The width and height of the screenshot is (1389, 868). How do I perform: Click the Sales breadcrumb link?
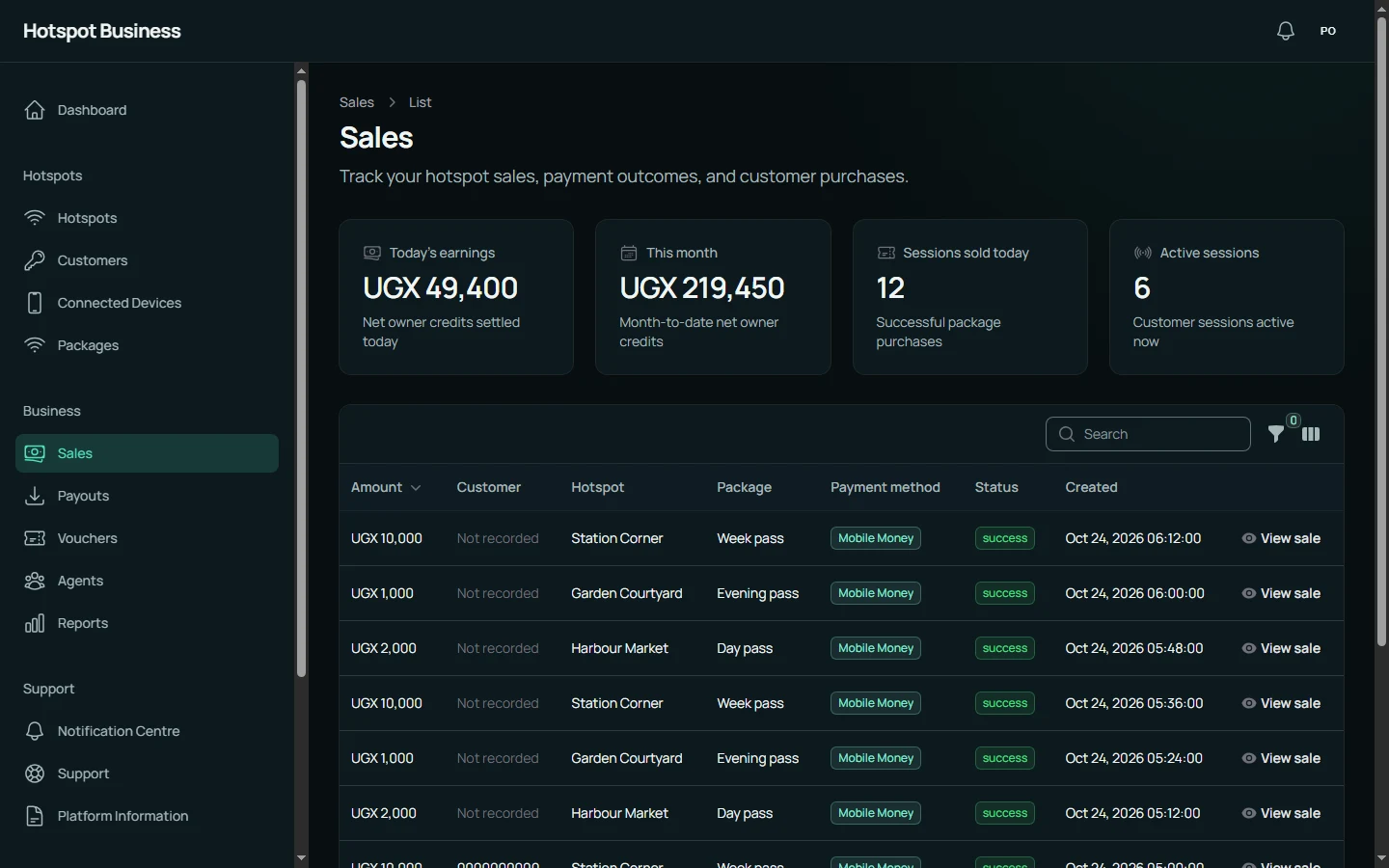point(357,102)
